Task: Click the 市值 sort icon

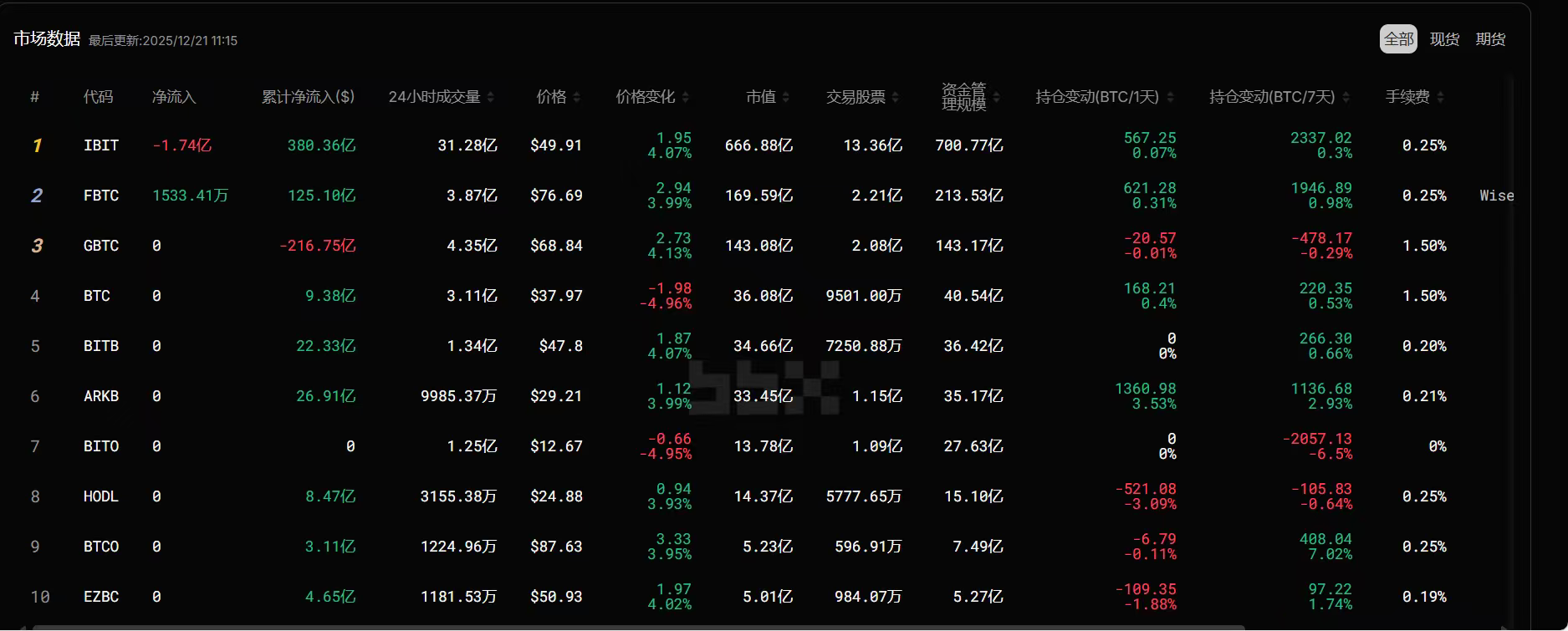Action: (786, 98)
